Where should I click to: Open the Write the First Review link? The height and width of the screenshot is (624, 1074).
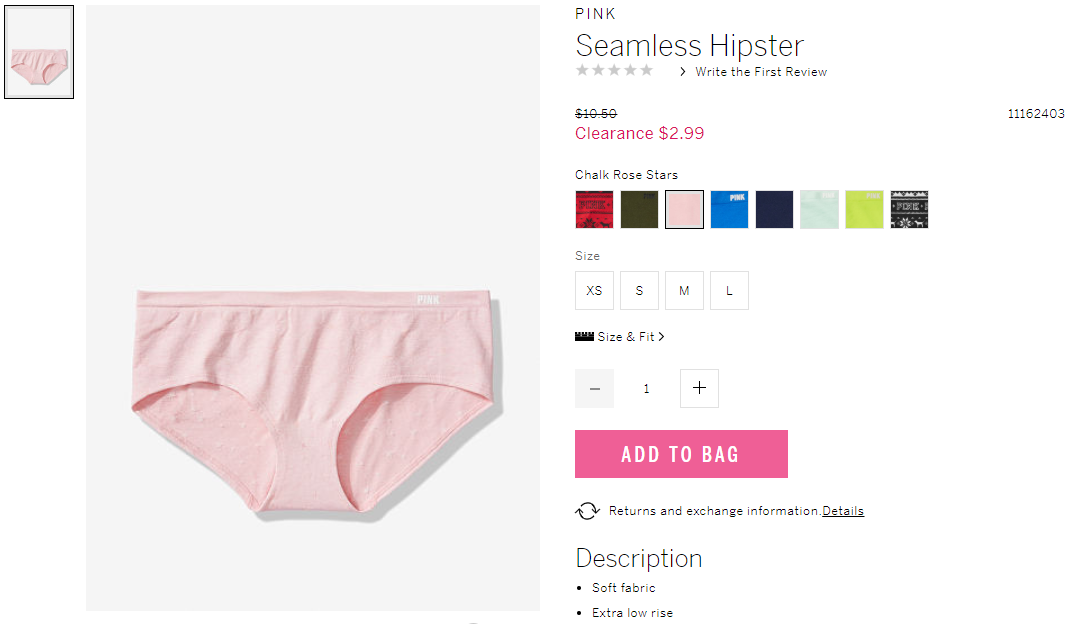(761, 71)
